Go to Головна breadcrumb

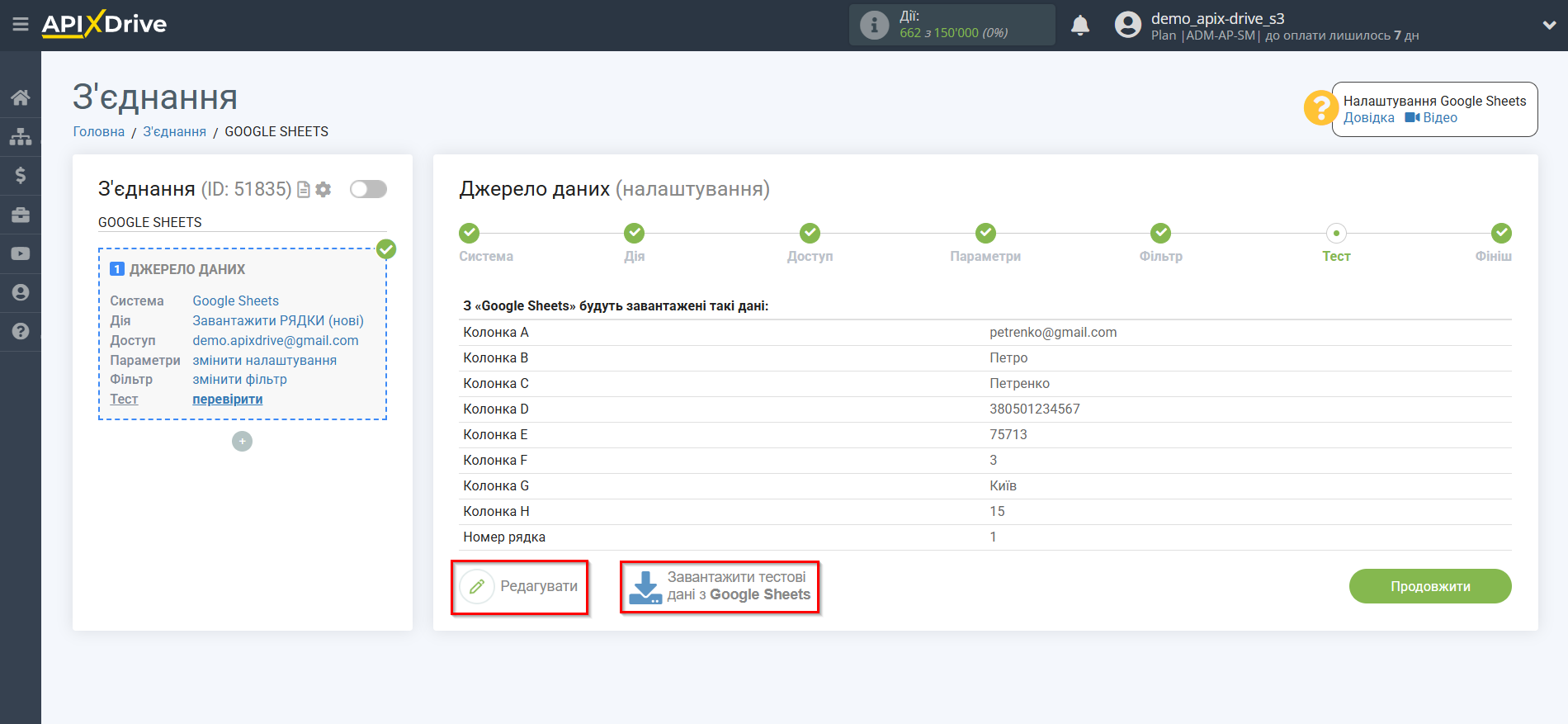(99, 131)
